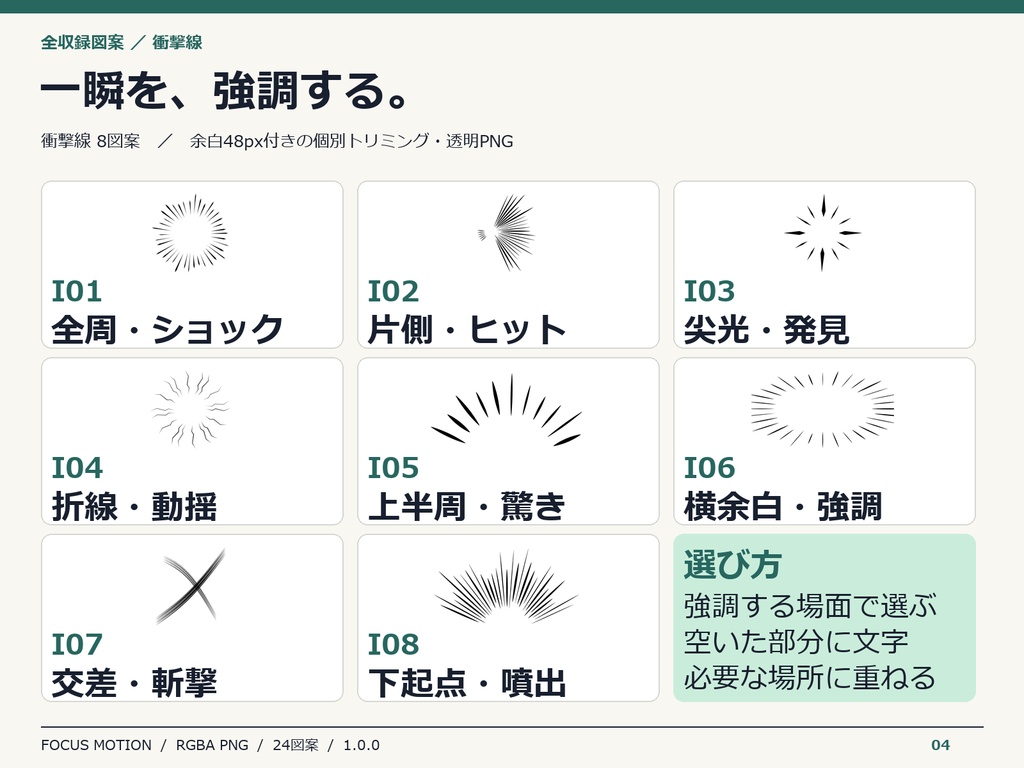Click the I01 full-circle shock burst graphic
This screenshot has width=1024, height=768.
(191, 233)
